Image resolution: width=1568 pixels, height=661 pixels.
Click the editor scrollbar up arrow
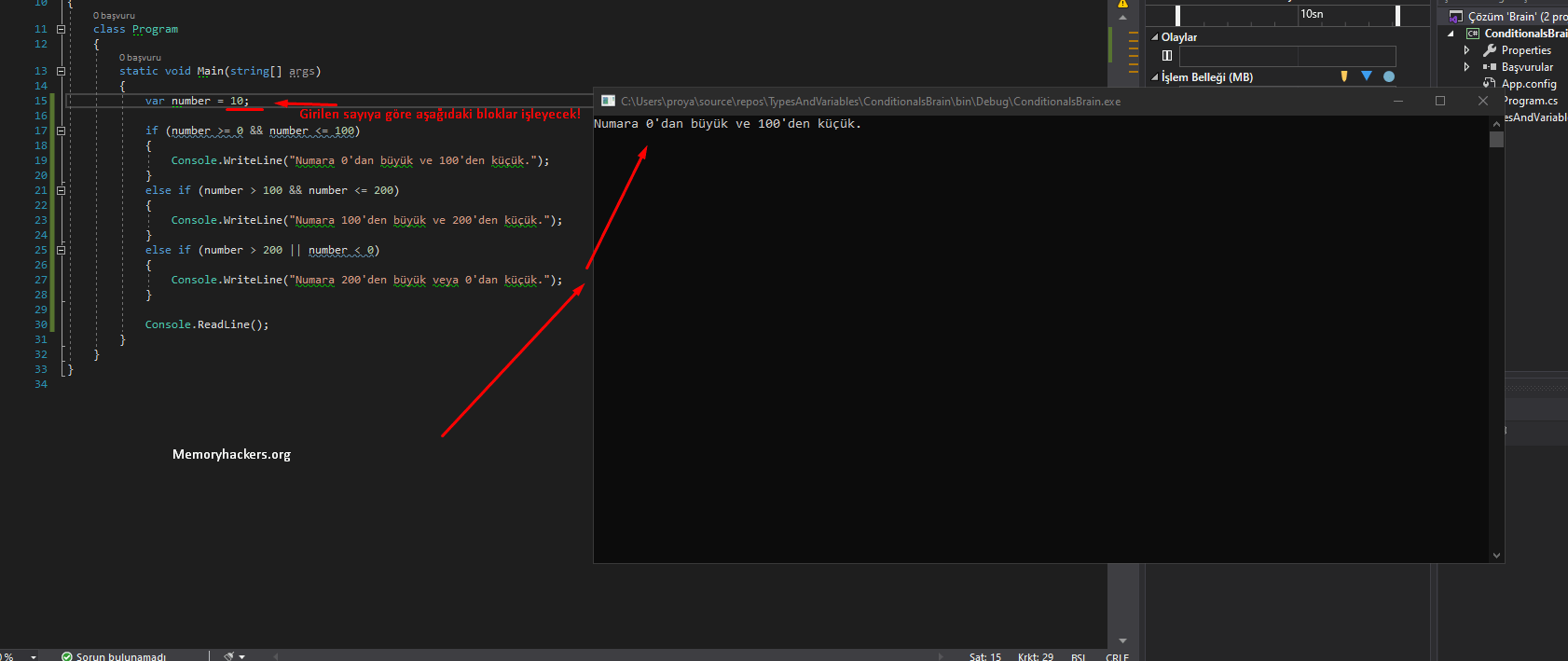pyautogui.click(x=1122, y=18)
